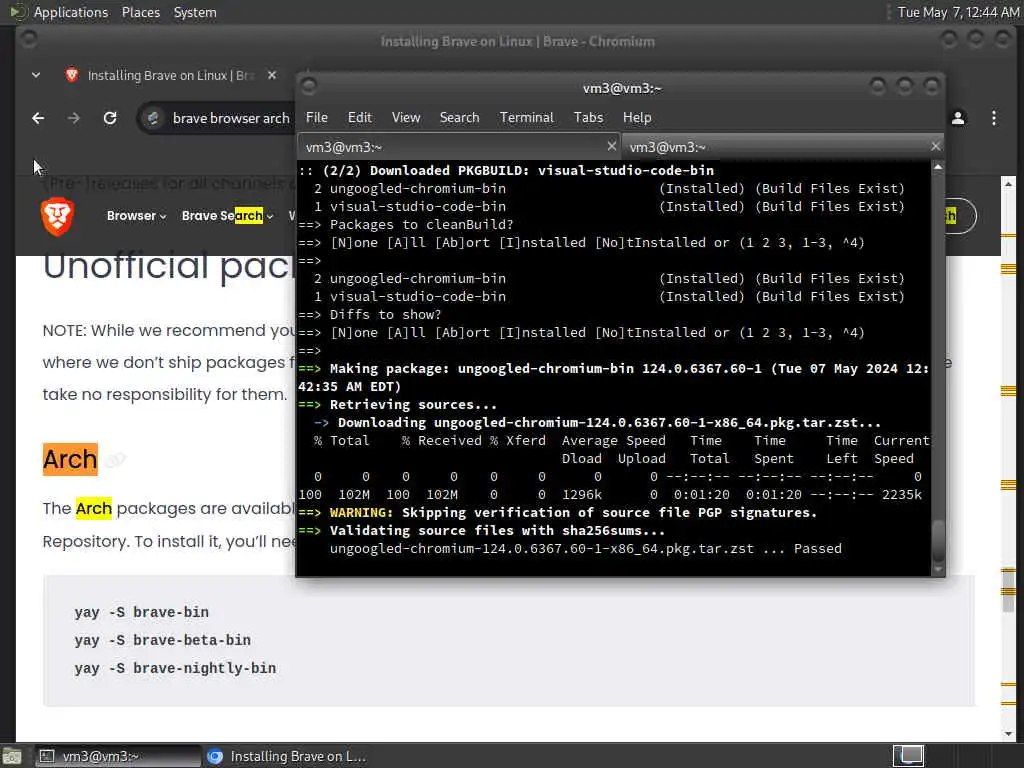
Task: Click the Diffs to show? prompt line
Action: [x=370, y=314]
